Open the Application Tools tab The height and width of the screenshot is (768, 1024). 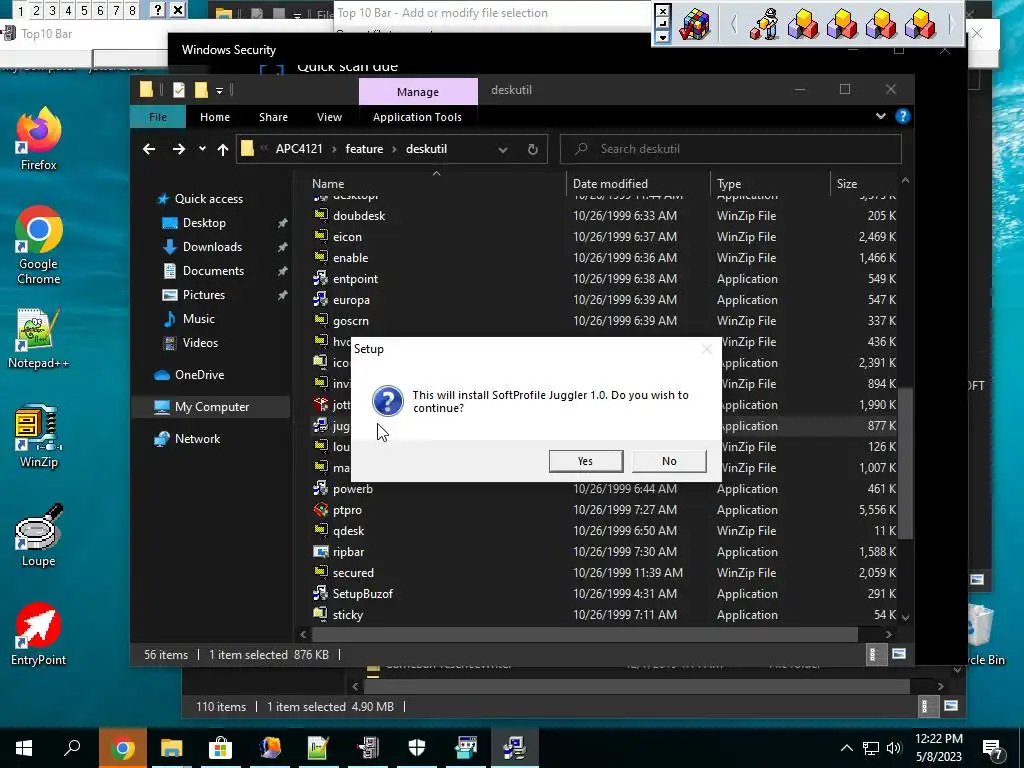click(x=417, y=117)
